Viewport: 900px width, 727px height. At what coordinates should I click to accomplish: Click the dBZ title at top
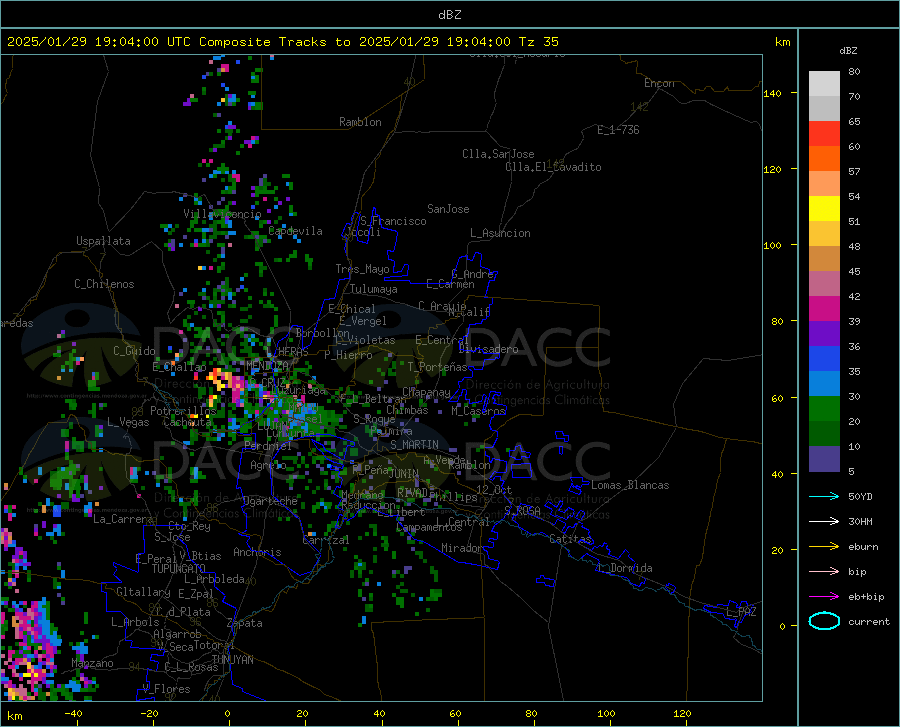pos(449,15)
